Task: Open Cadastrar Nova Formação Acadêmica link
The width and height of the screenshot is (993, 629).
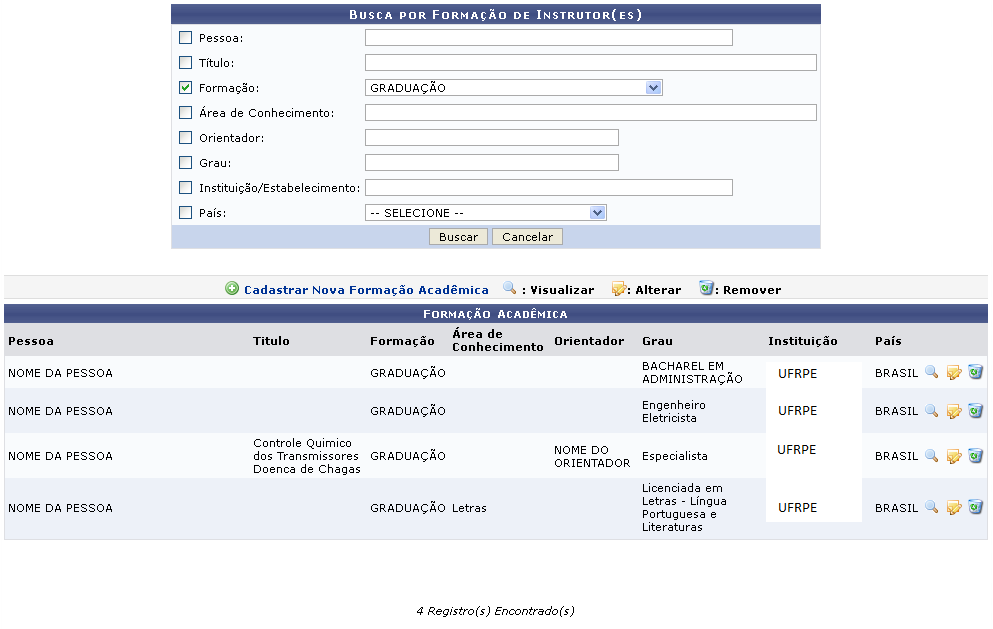Action: pos(366,290)
